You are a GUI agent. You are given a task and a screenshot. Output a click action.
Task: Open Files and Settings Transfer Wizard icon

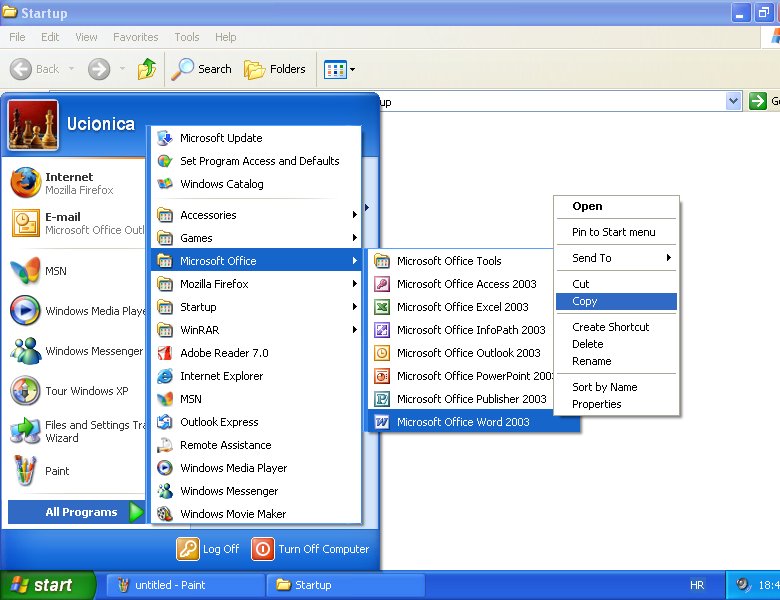(x=25, y=431)
